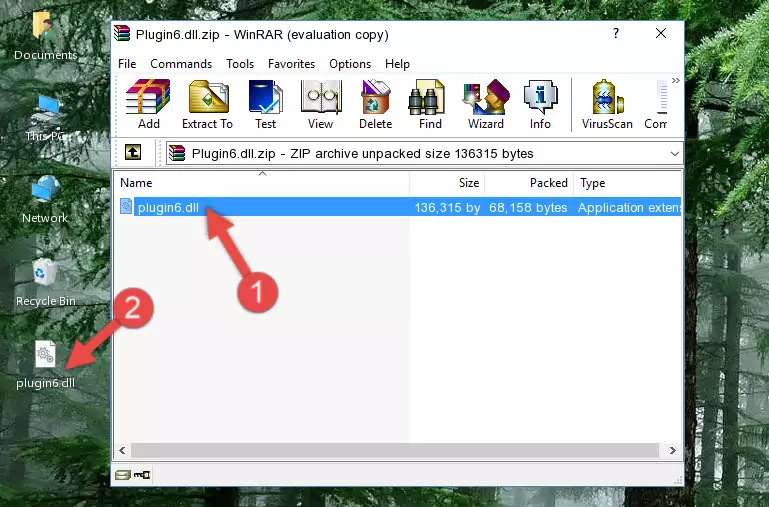Viewport: 769px width, 507px height.
Task: Open the Commands menu
Action: 181,64
